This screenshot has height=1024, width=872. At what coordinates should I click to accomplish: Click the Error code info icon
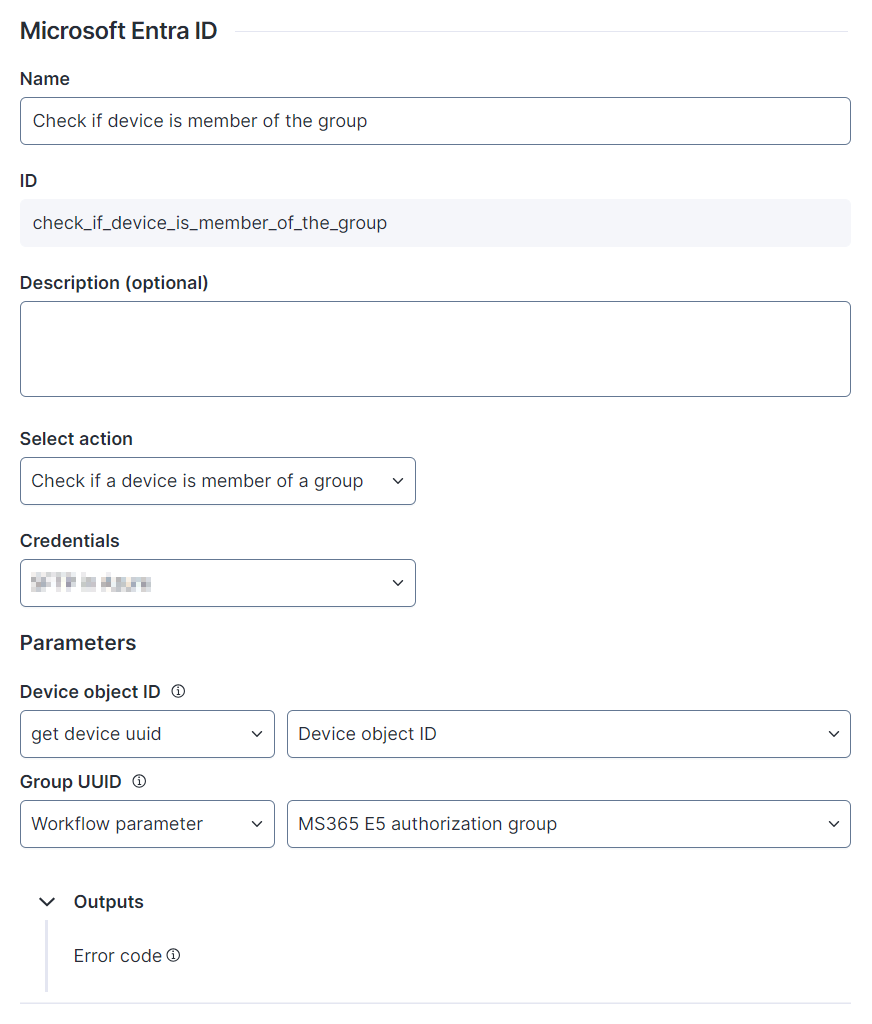pyautogui.click(x=173, y=955)
